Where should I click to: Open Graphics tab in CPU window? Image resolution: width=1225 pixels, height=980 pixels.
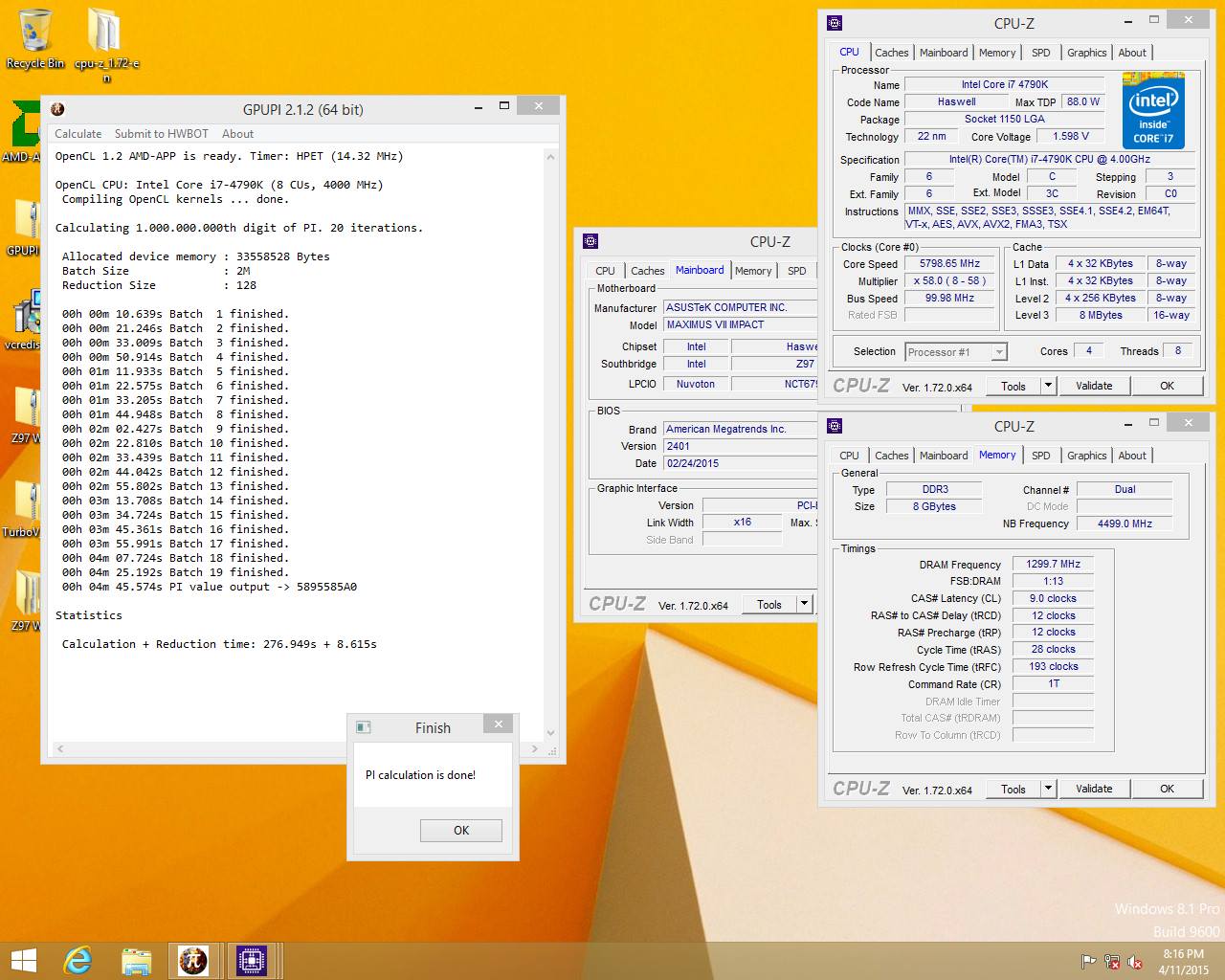(x=1086, y=53)
